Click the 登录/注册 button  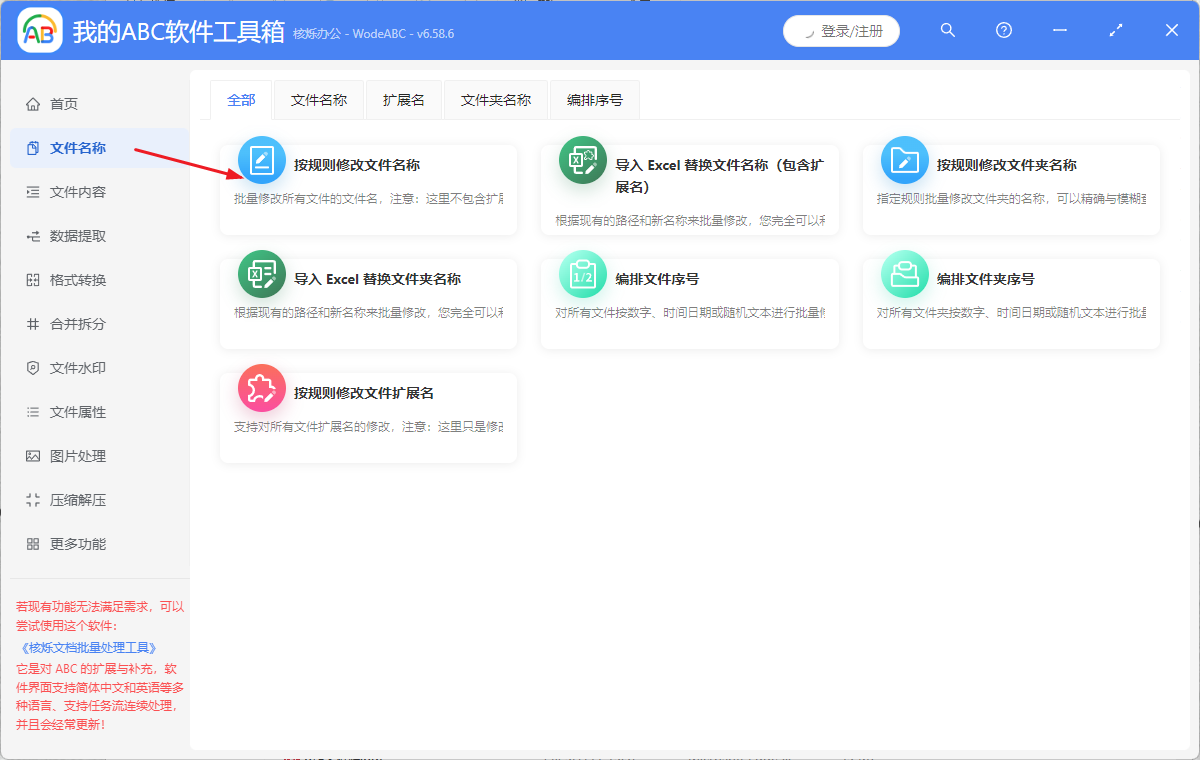[x=841, y=30]
